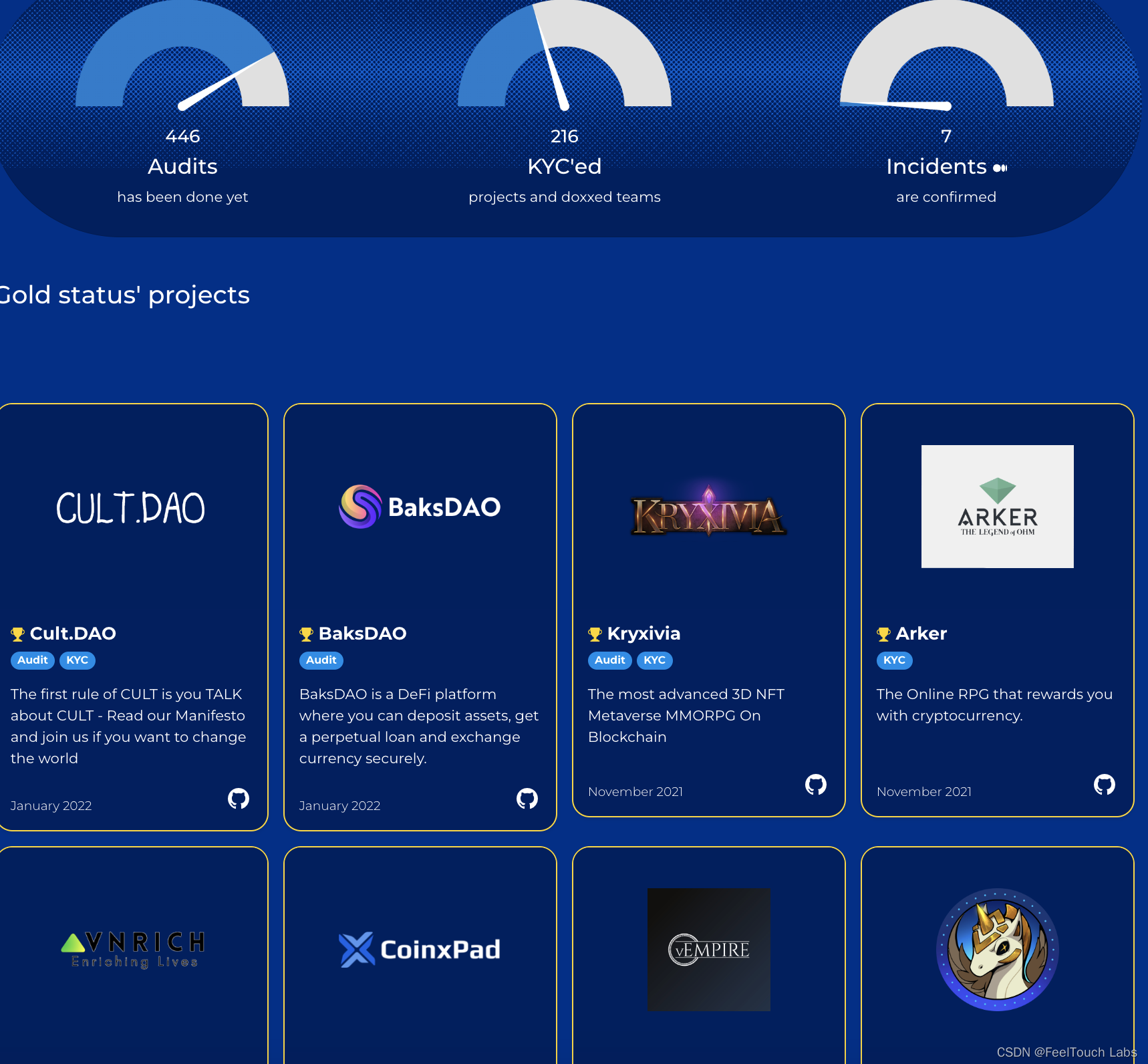Open the Arker project title
Viewport: 1148px width, 1064px height.
point(921,634)
